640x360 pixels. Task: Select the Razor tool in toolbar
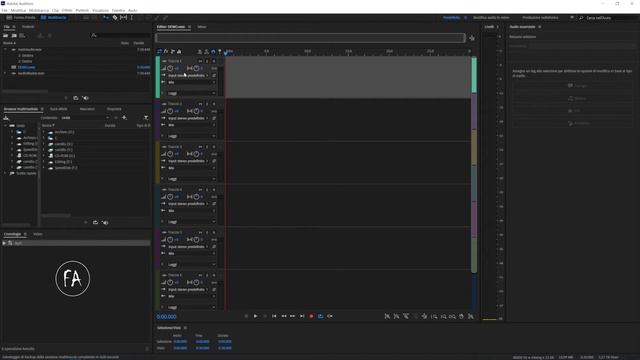115,18
